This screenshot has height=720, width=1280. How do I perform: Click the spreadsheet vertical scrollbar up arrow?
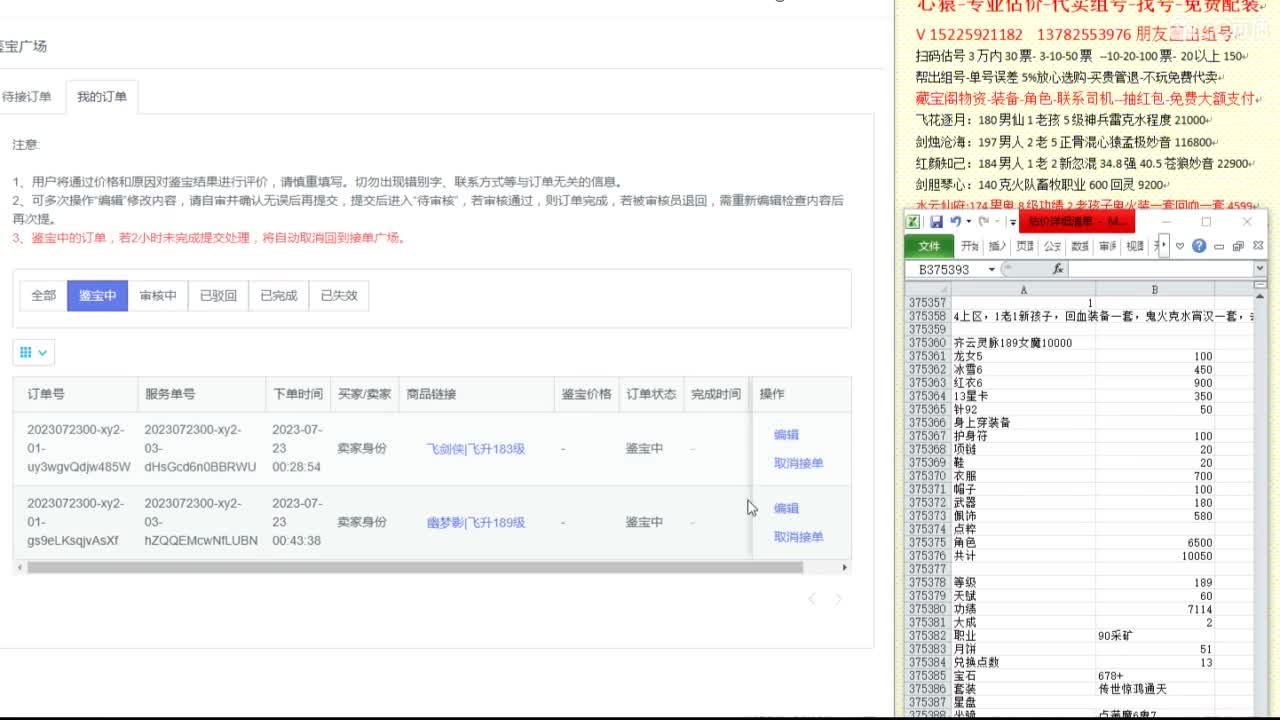click(x=1259, y=294)
